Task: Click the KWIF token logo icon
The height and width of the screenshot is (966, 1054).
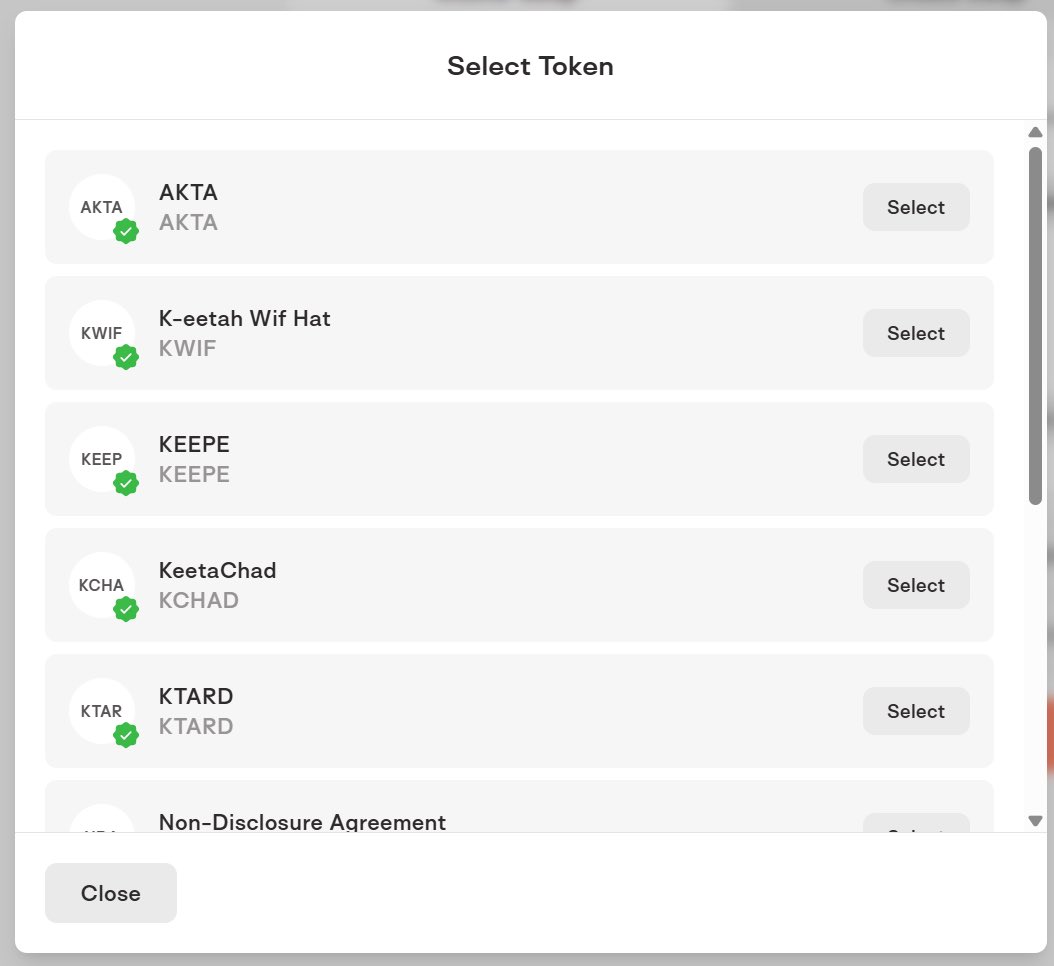Action: tap(102, 333)
